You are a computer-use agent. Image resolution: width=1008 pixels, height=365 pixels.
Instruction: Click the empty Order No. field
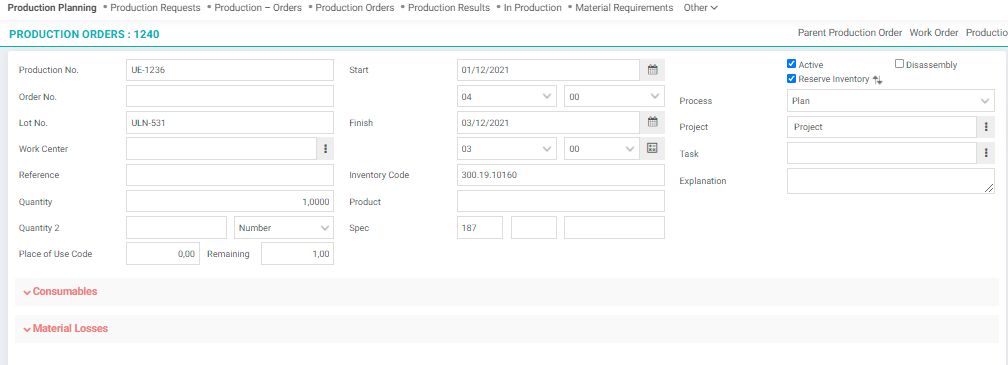[230, 96]
